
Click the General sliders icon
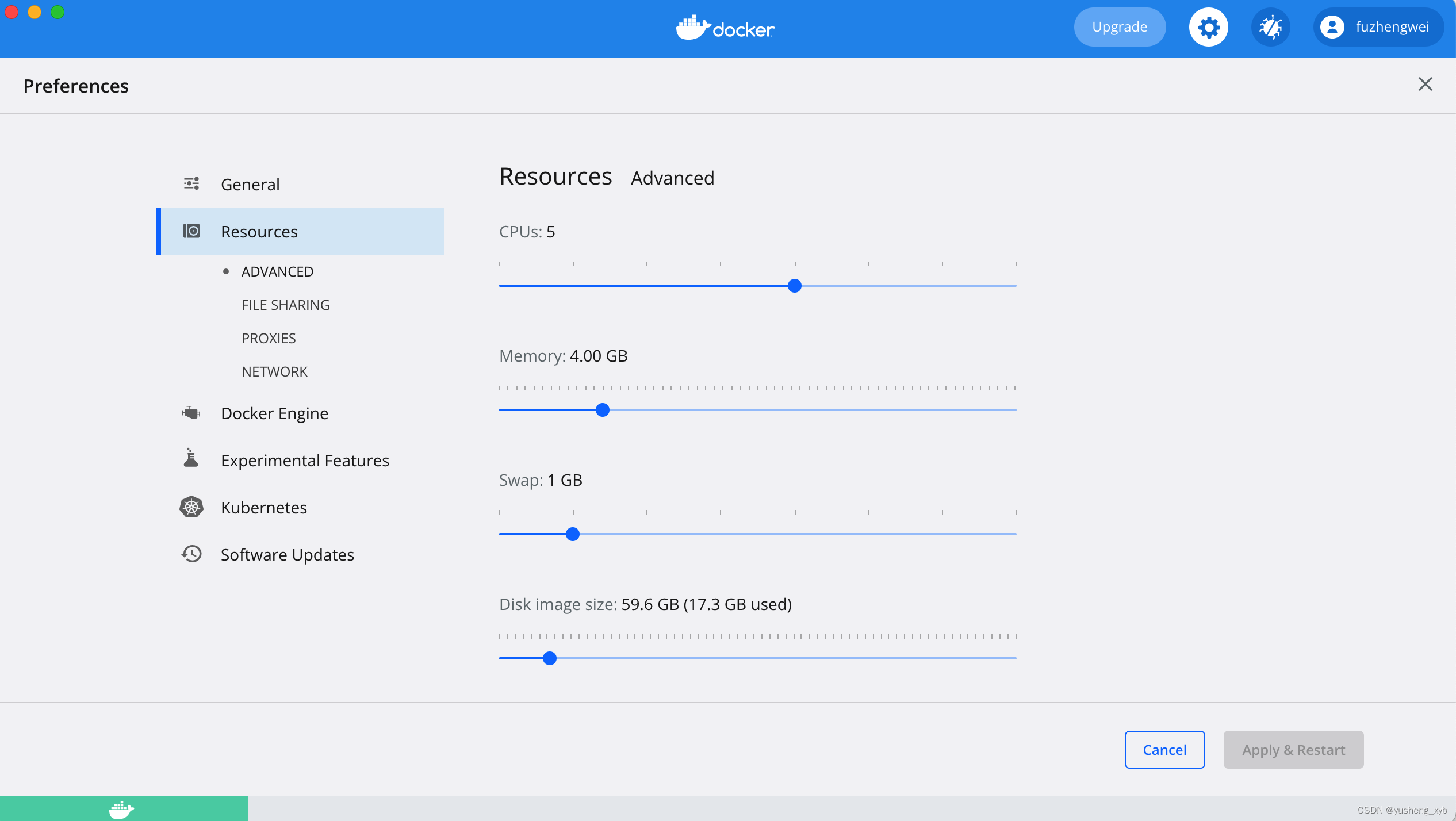(x=191, y=184)
